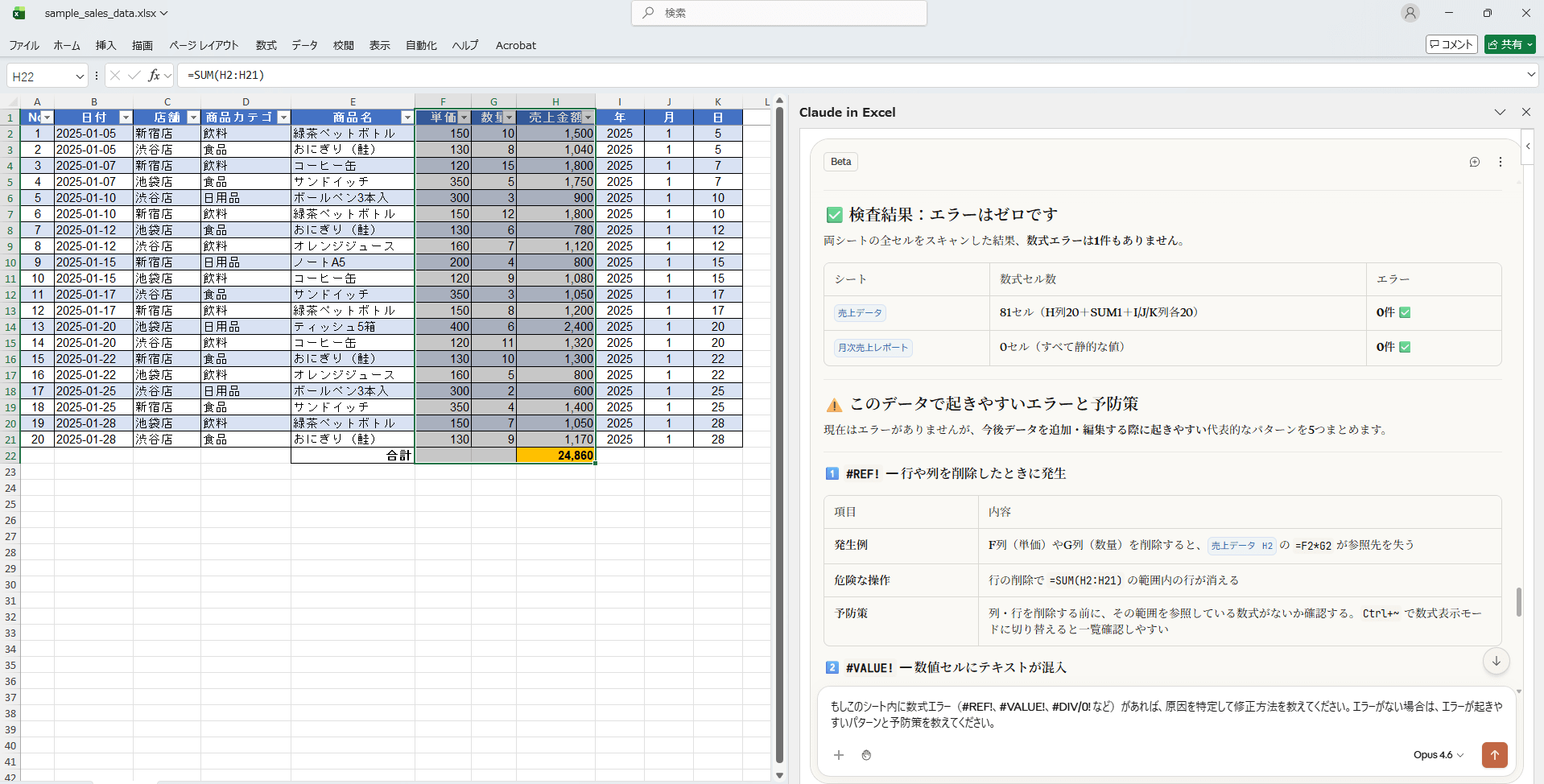
Task: Open the 商品名 column filter dropdown
Action: (x=407, y=118)
